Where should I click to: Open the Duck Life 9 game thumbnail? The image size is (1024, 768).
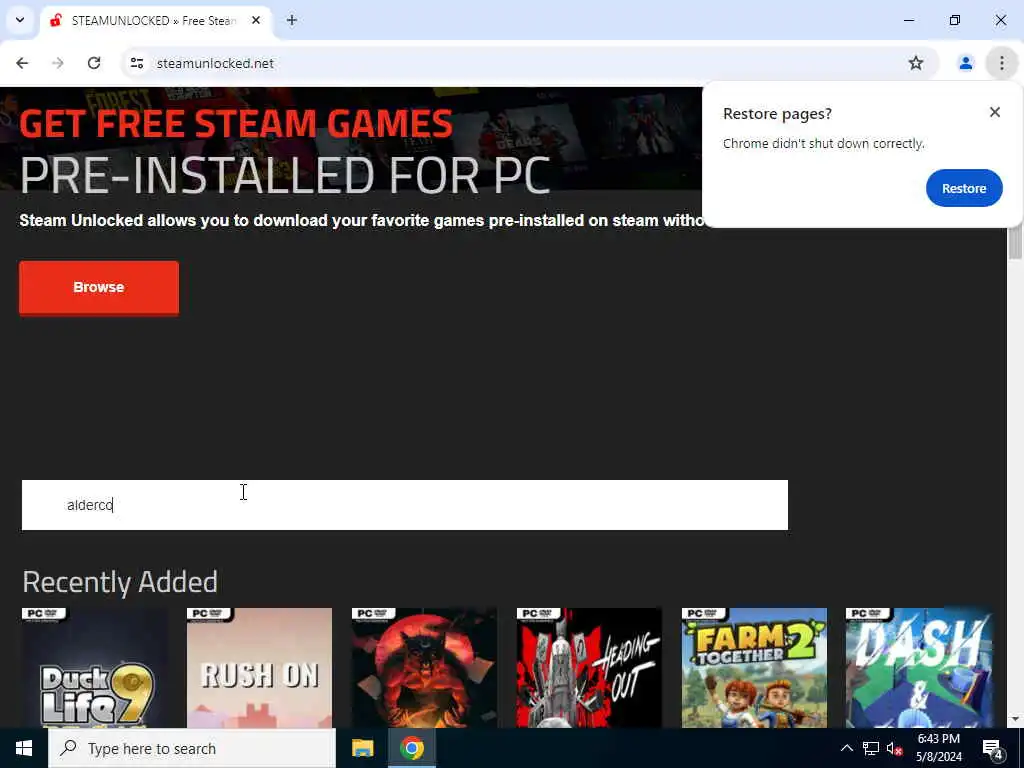95,667
